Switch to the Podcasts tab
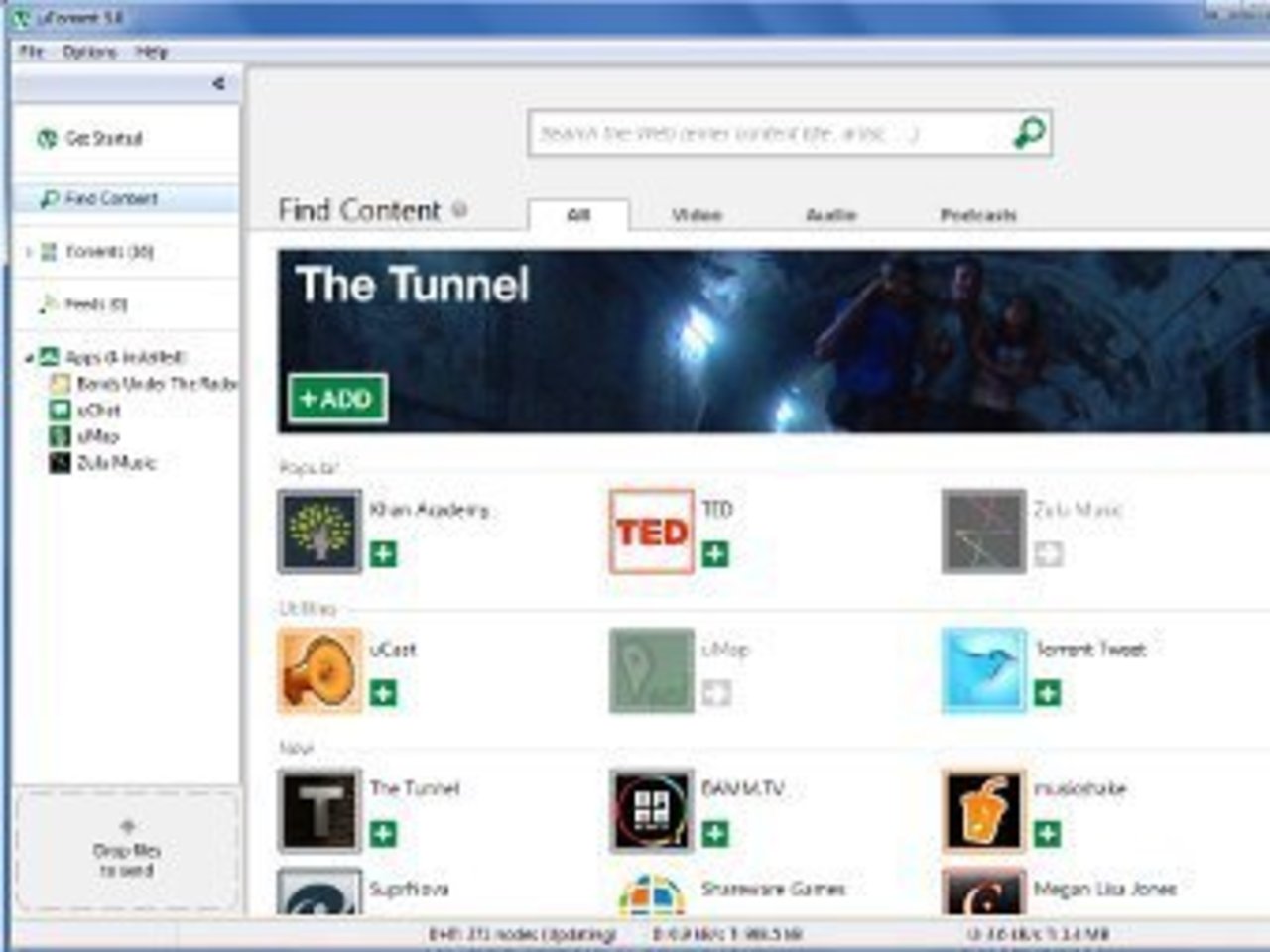 (978, 215)
